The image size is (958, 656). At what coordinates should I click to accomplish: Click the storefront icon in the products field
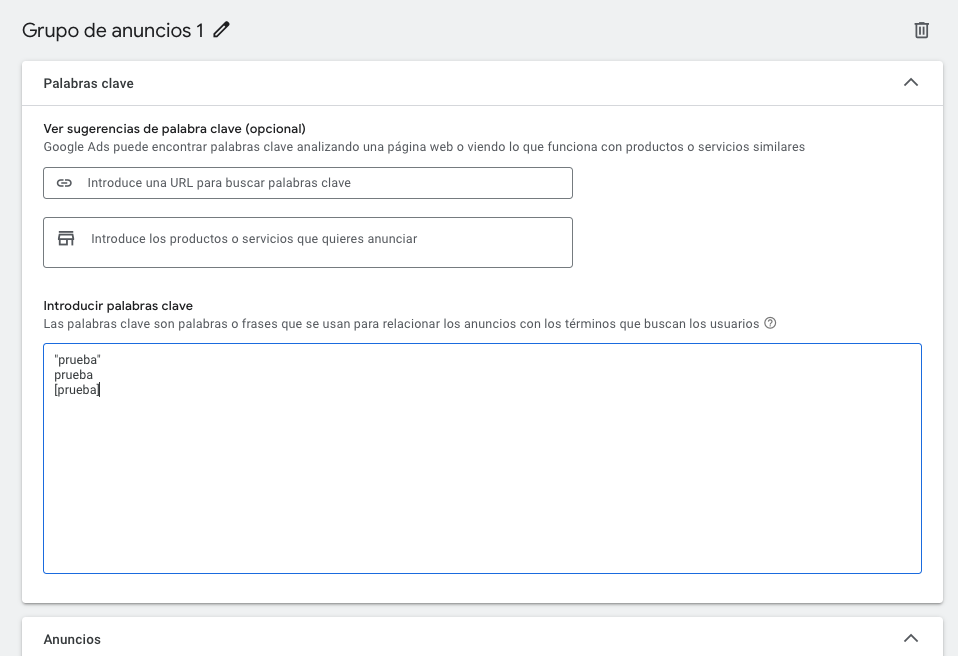[66, 238]
